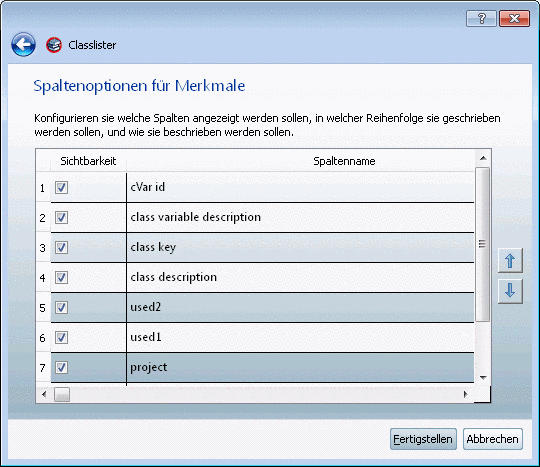This screenshot has width=540, height=467.
Task: Click the Sichtbarkeit column header
Action: (89, 161)
